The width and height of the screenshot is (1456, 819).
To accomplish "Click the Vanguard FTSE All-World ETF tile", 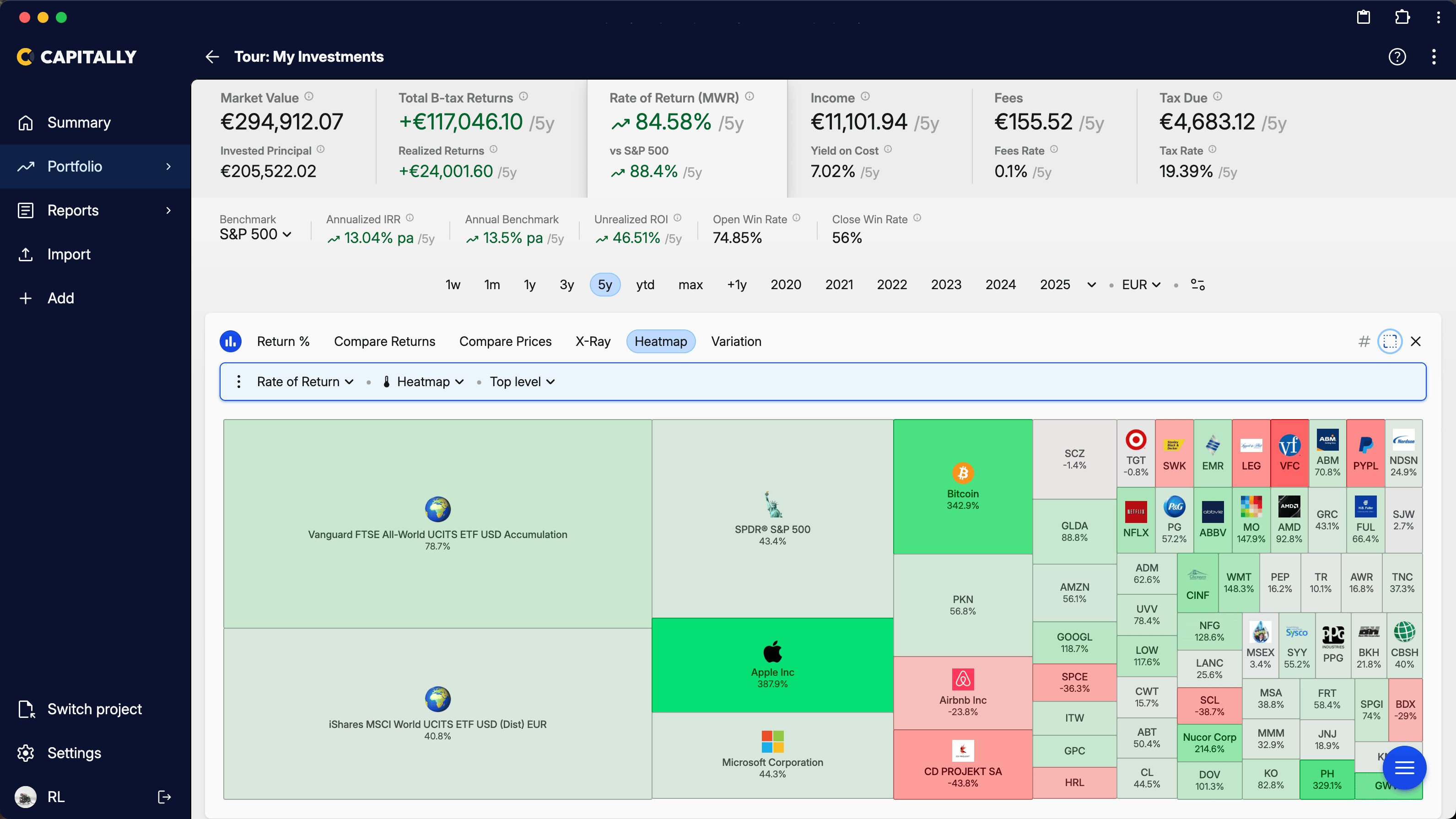I will (x=437, y=523).
